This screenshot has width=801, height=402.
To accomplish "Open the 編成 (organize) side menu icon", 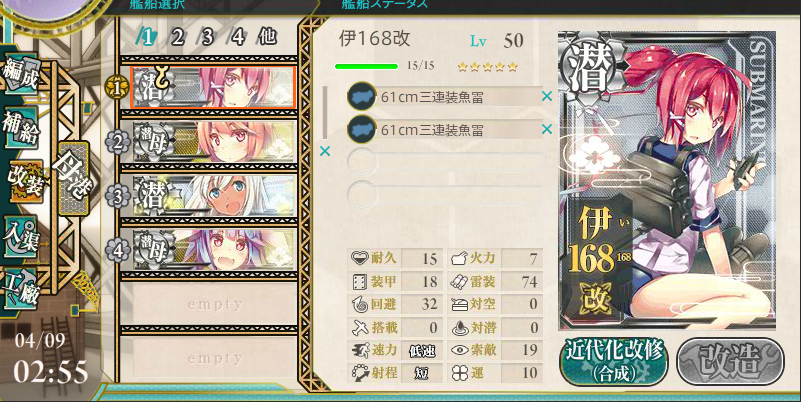I will click(20, 76).
